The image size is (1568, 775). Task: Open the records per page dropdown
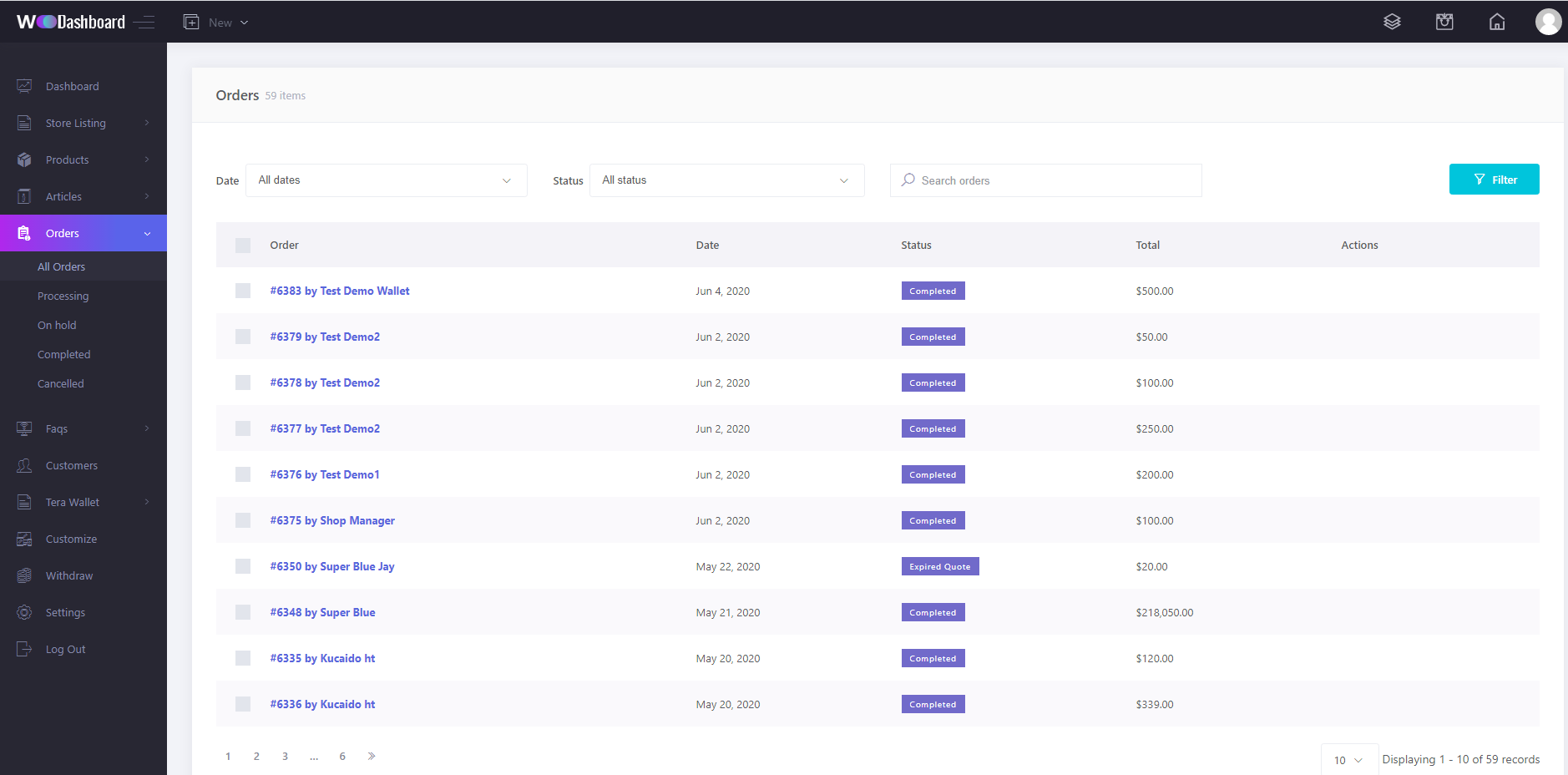[1348, 760]
